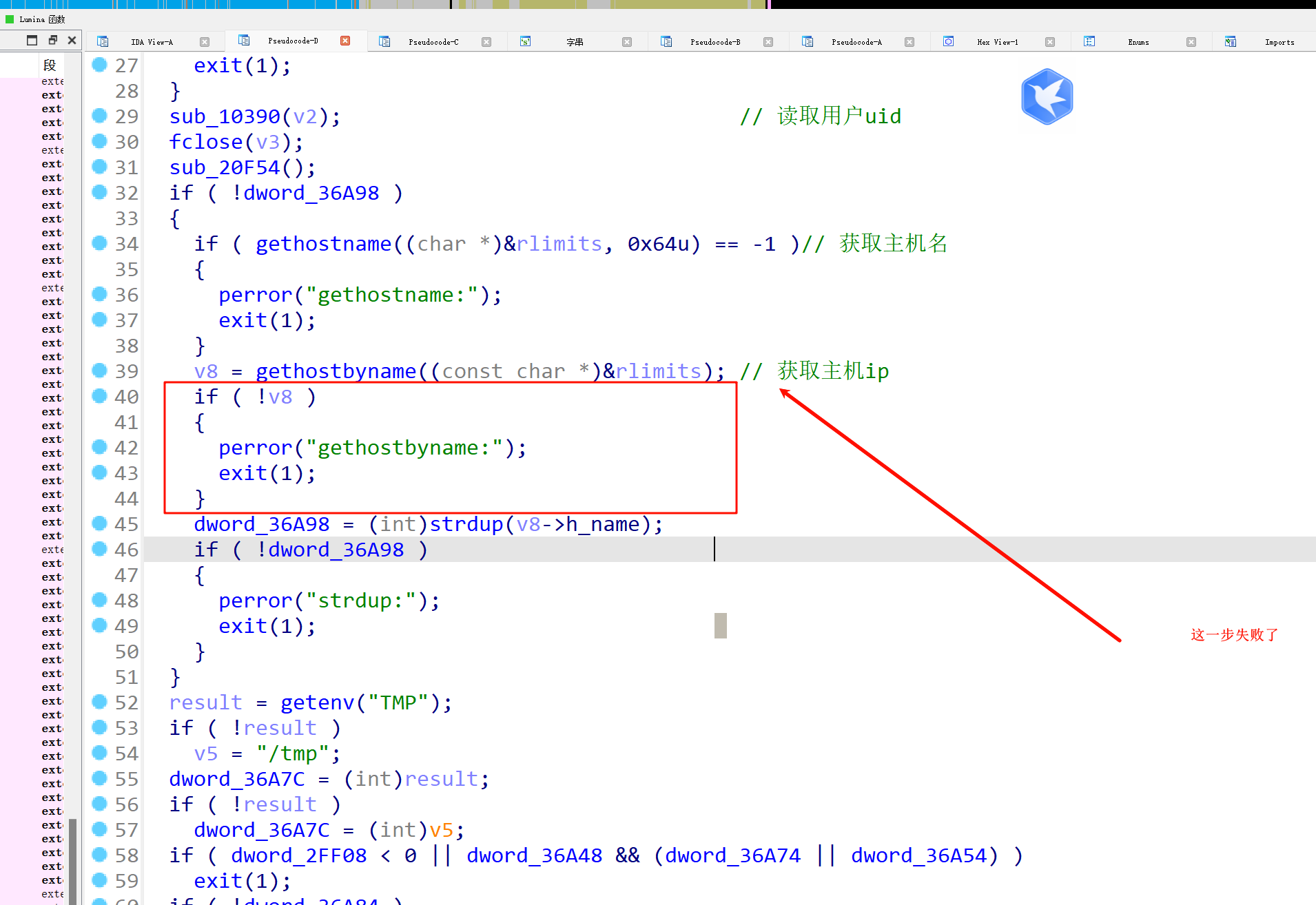Switch to the Pseudocode-B tab
Viewport: 1316px width, 905px height.
click(x=715, y=42)
